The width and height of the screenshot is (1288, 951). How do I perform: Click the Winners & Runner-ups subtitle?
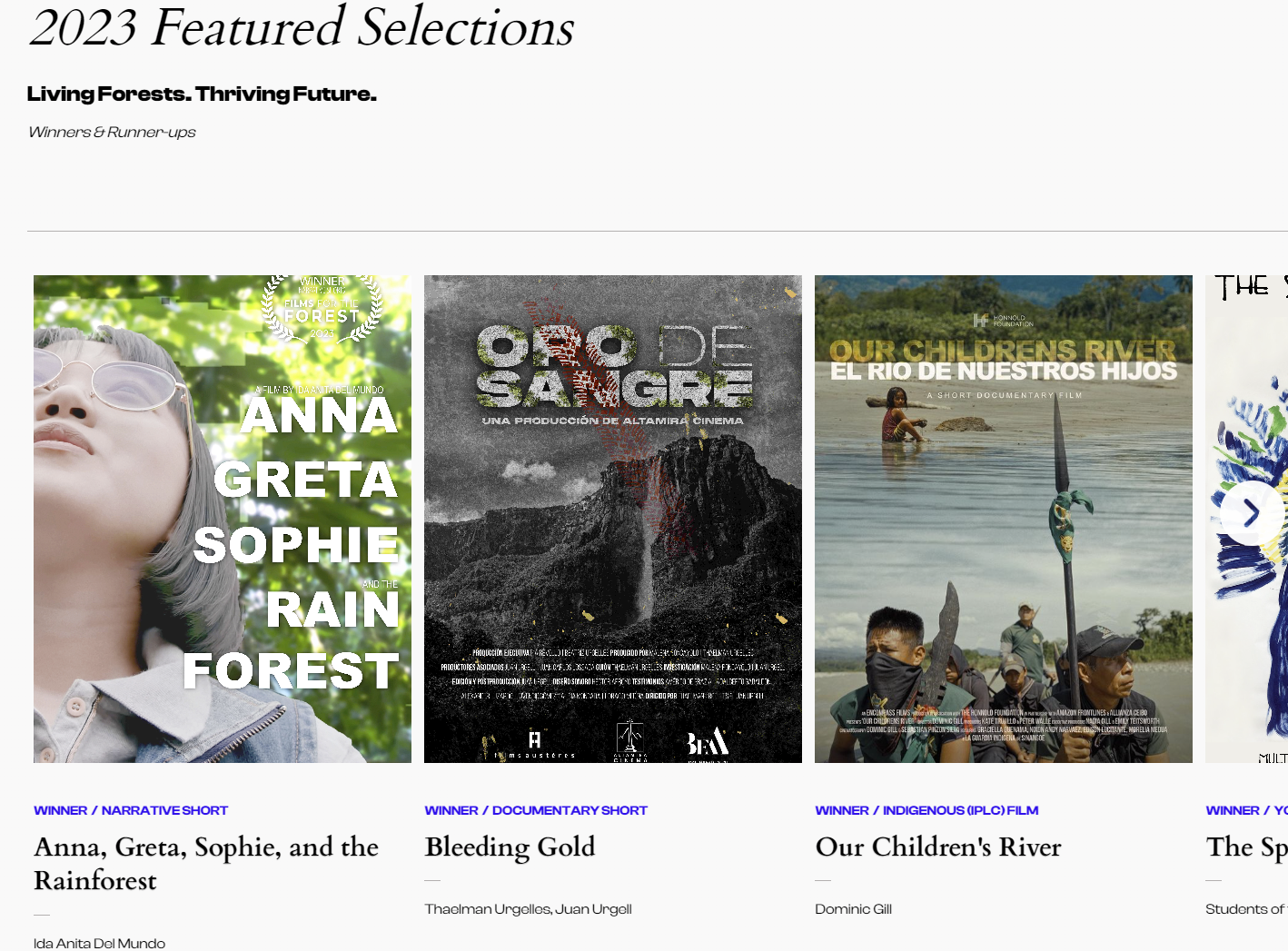tap(112, 132)
